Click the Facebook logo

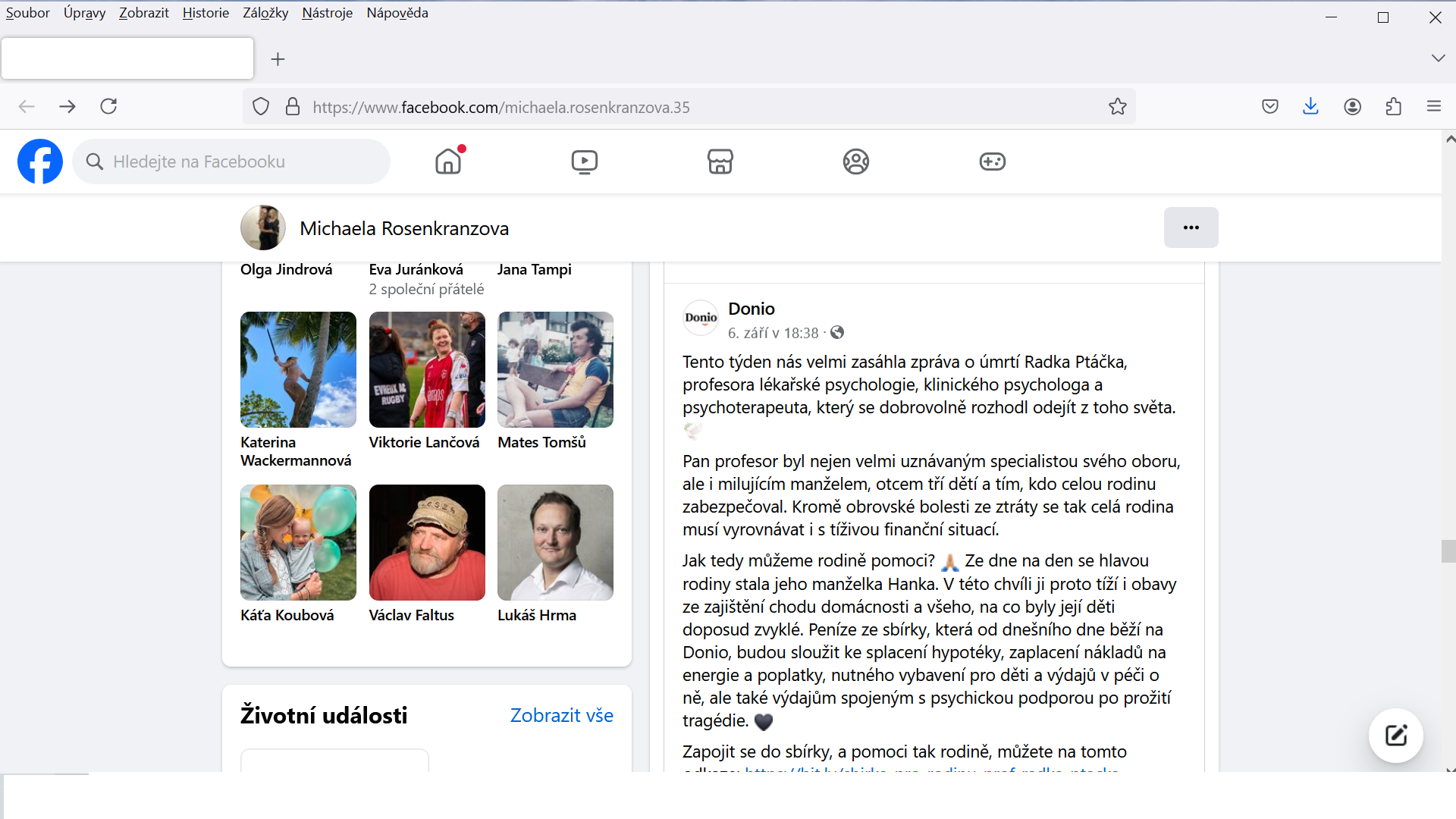pyautogui.click(x=40, y=162)
